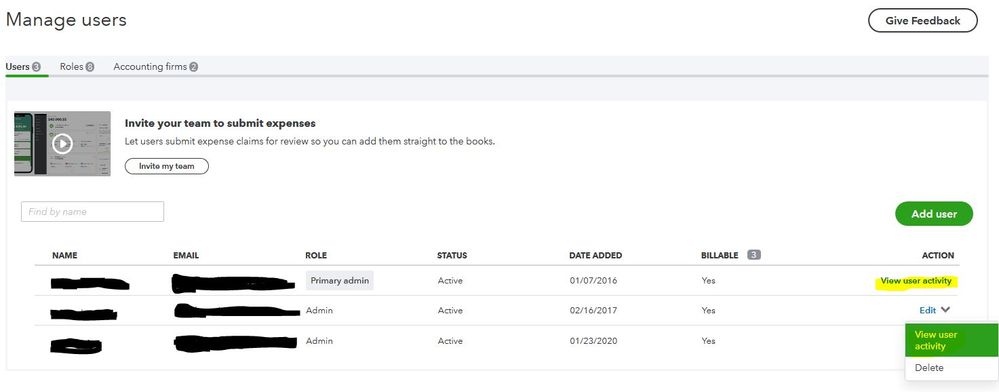The image size is (999, 392).
Task: Click the DATE ADDED column header
Action: pos(596,256)
